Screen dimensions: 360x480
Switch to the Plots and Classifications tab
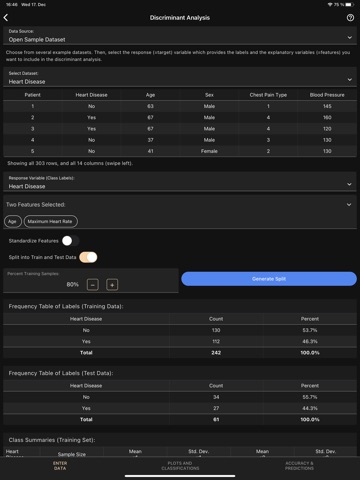180,466
